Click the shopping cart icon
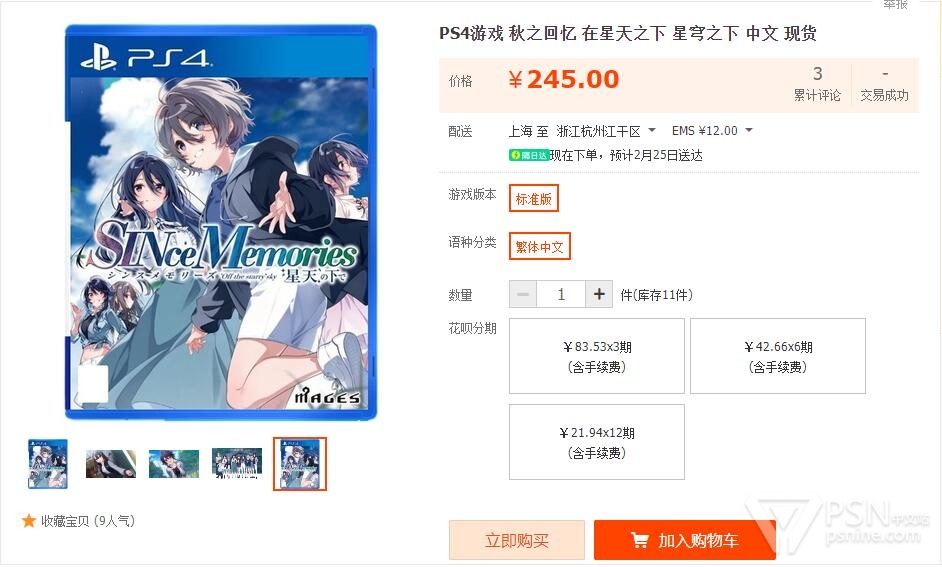 click(640, 541)
